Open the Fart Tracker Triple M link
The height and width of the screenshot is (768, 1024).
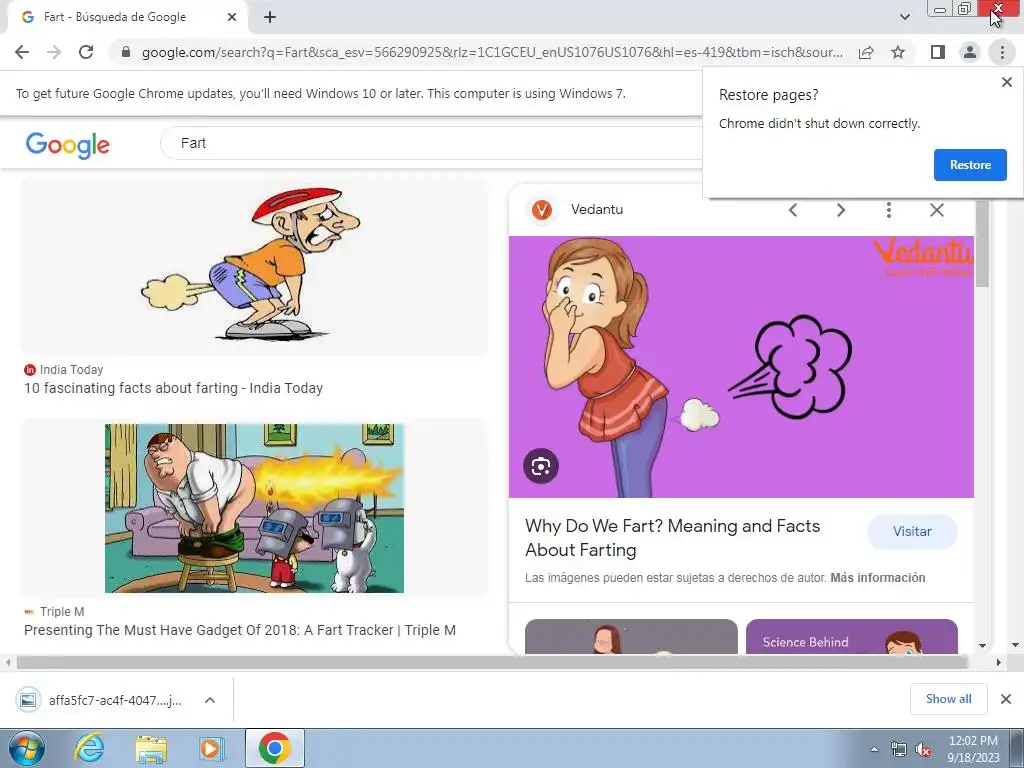[x=240, y=630]
